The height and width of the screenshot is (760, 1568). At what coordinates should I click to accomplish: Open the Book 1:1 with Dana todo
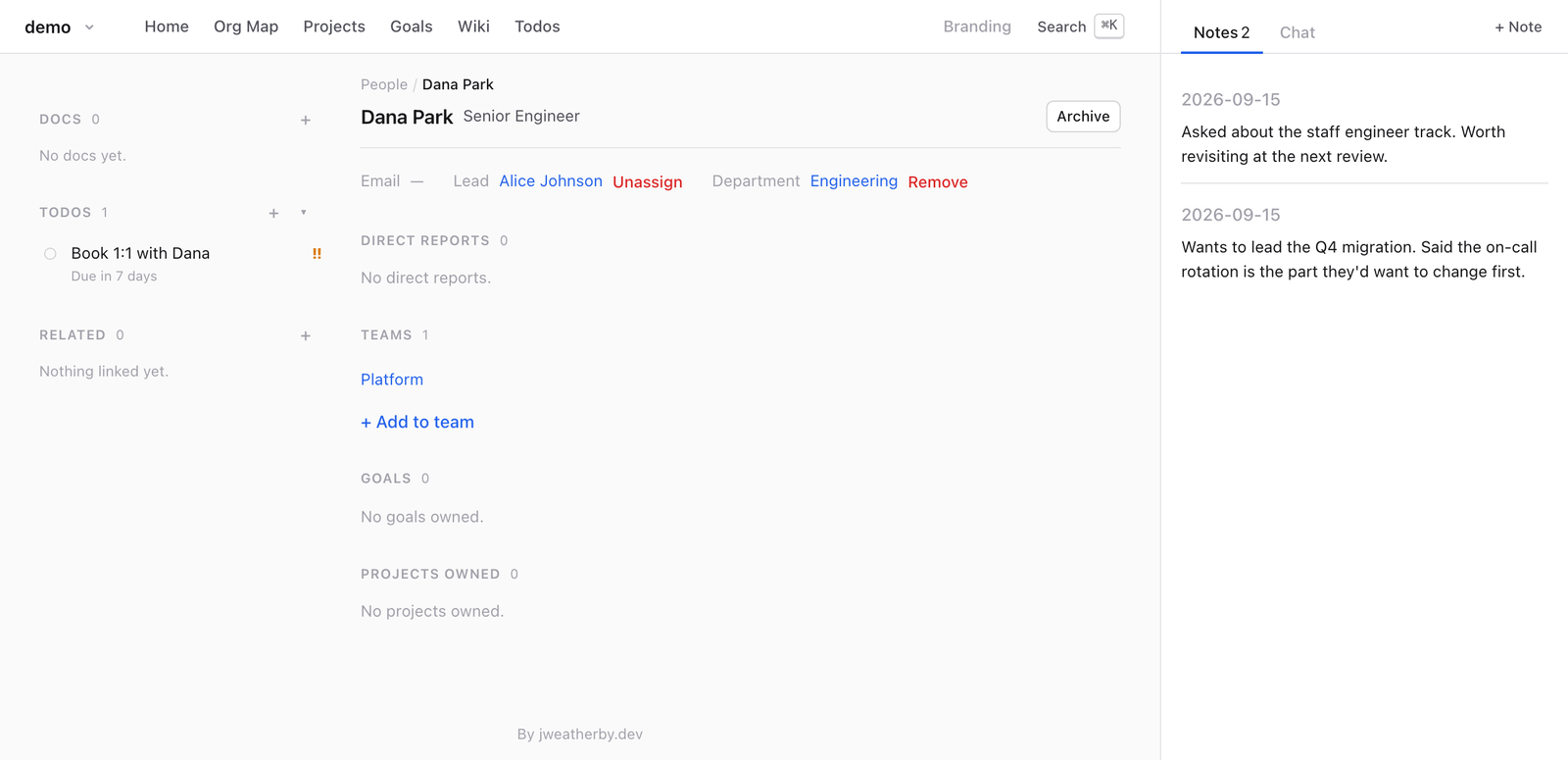(140, 253)
